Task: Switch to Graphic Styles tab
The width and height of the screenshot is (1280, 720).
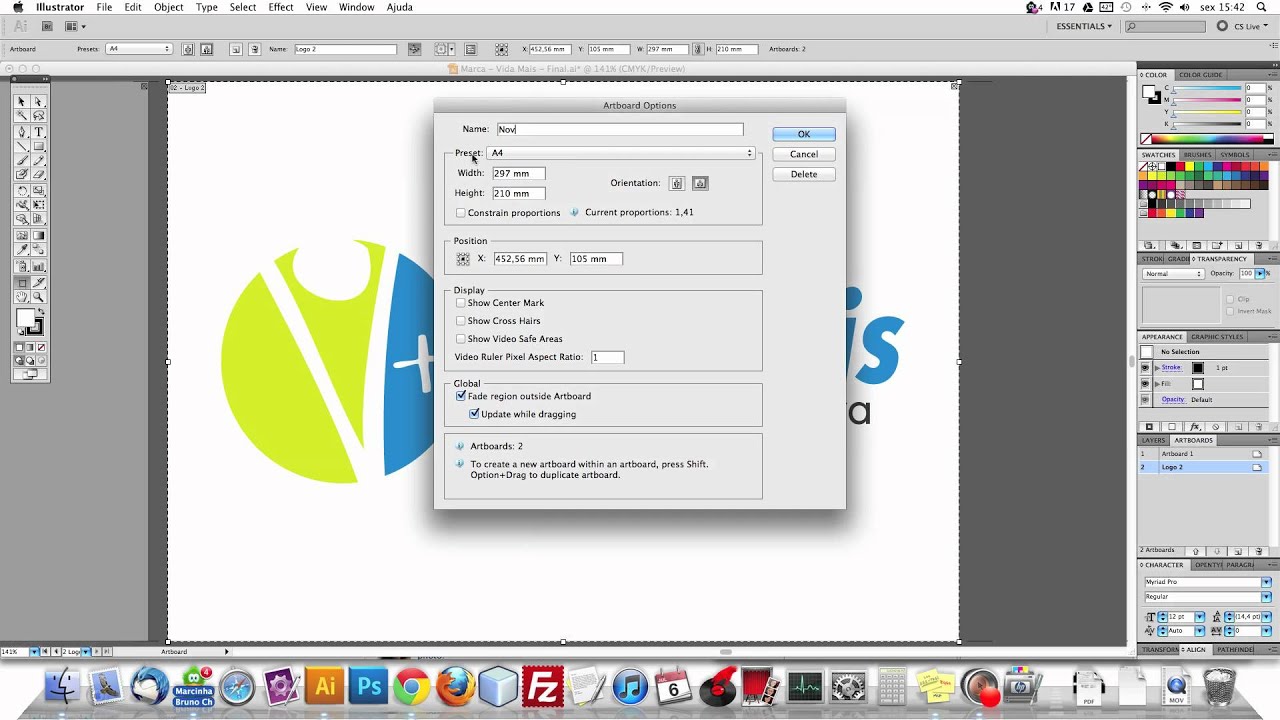Action: [1217, 337]
